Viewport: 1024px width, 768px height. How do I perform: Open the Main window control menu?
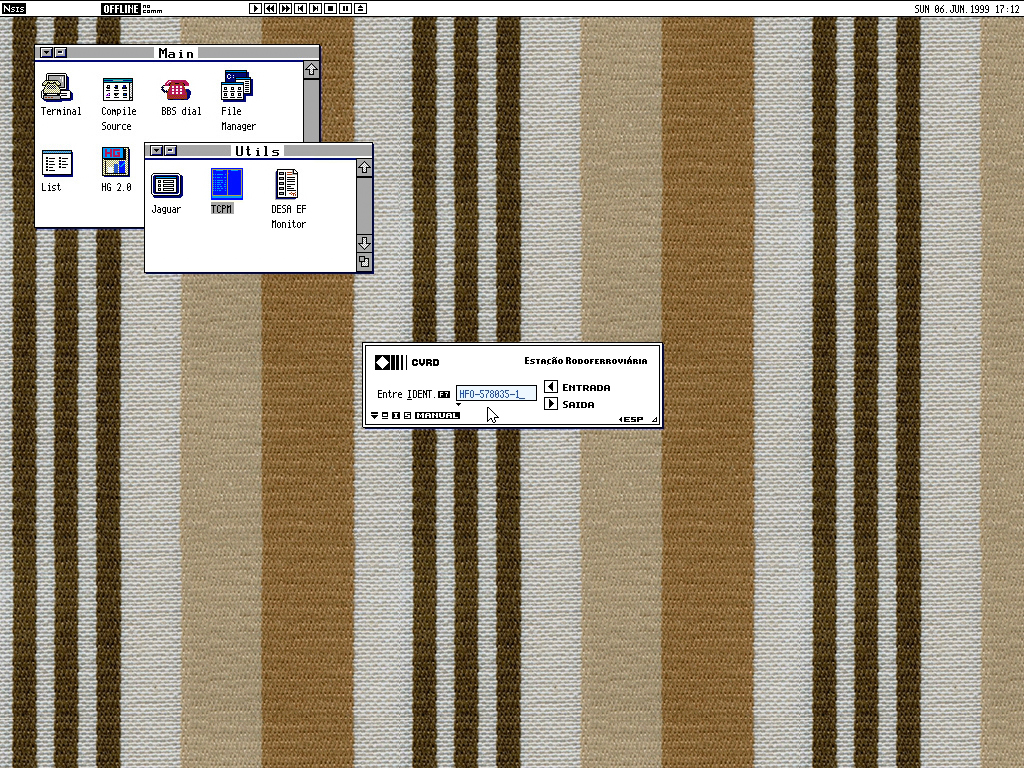pos(46,53)
